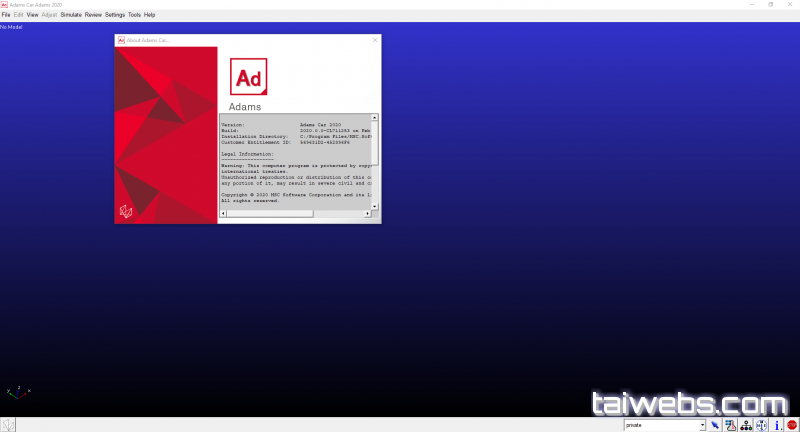Open the Review menu

[93, 15]
